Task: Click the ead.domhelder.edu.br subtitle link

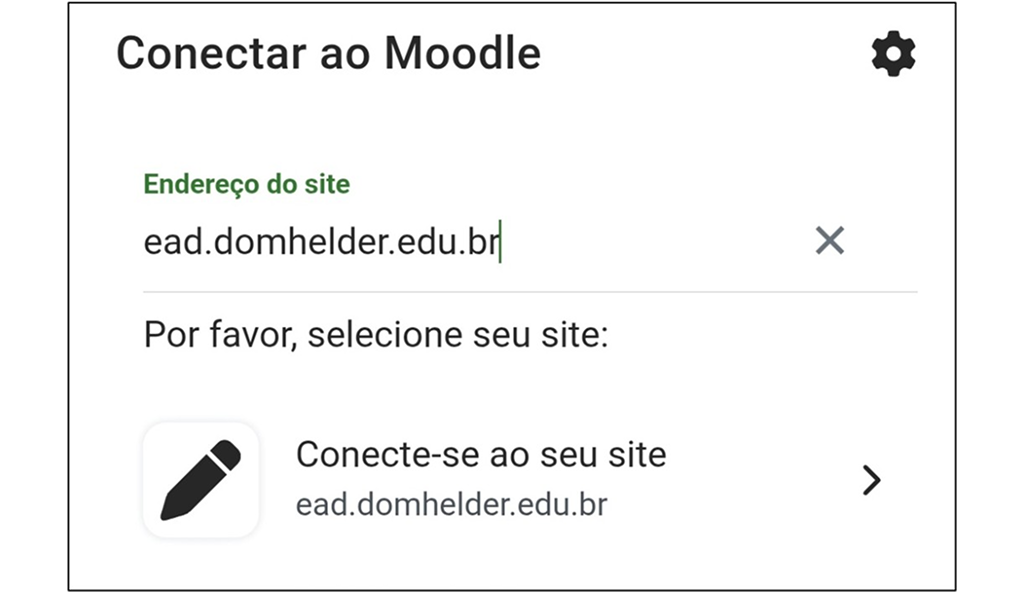Action: (x=451, y=504)
